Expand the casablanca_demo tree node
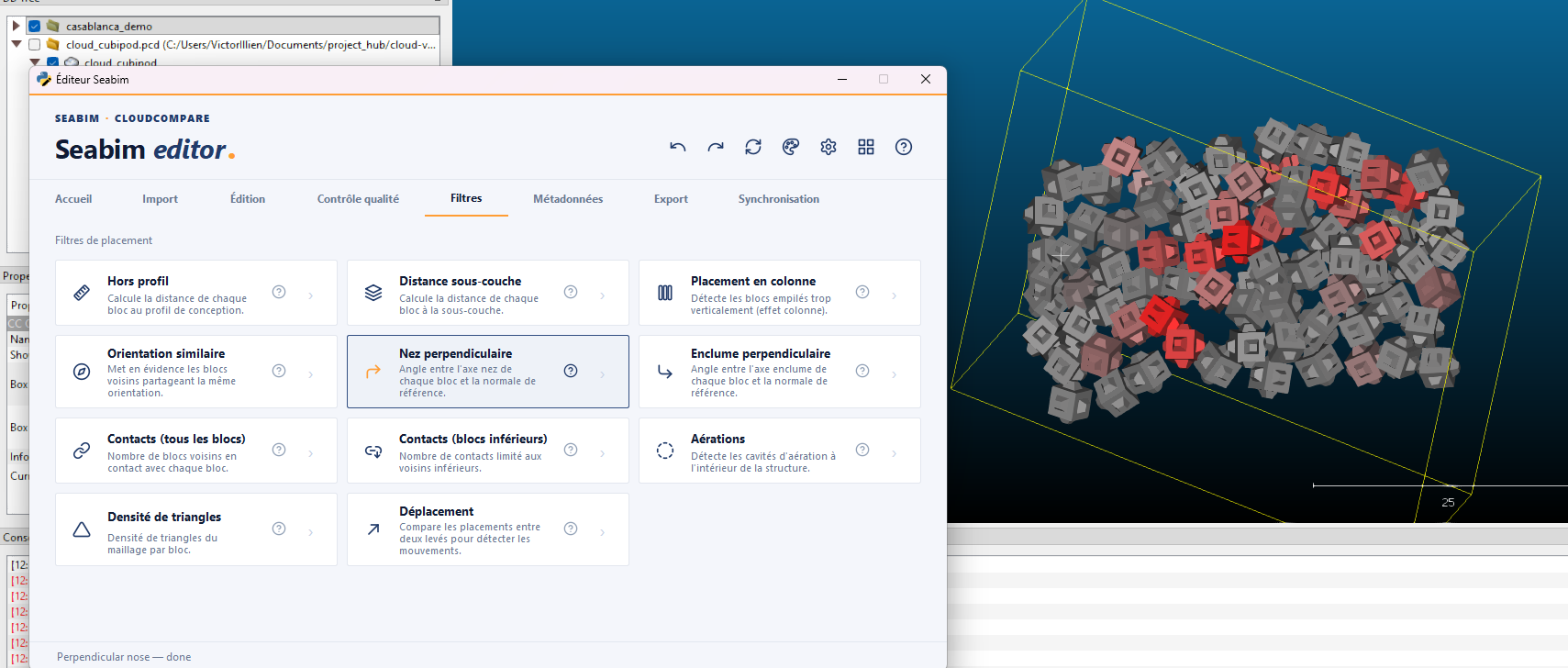The image size is (1568, 668). 16,26
